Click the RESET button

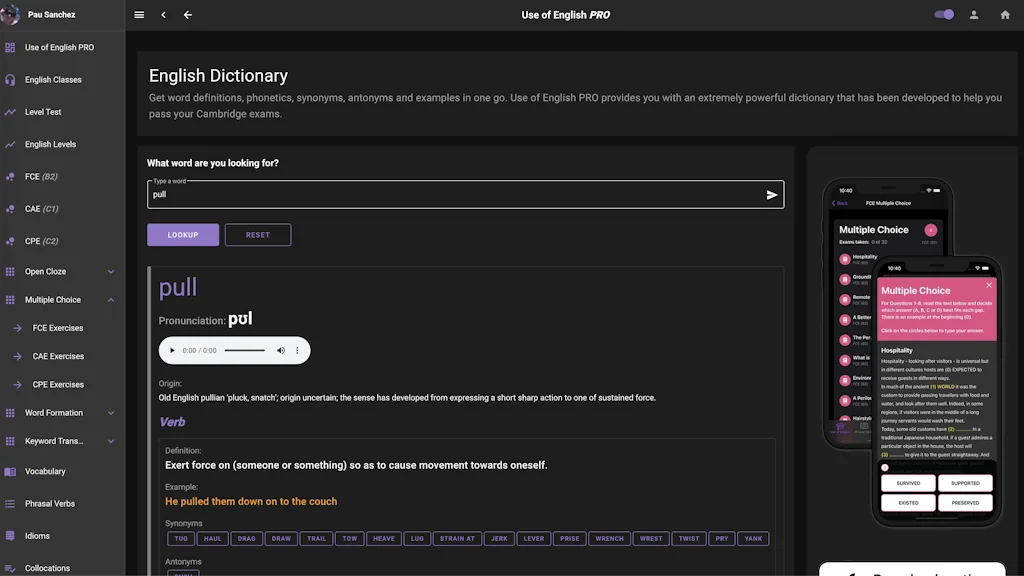258,235
